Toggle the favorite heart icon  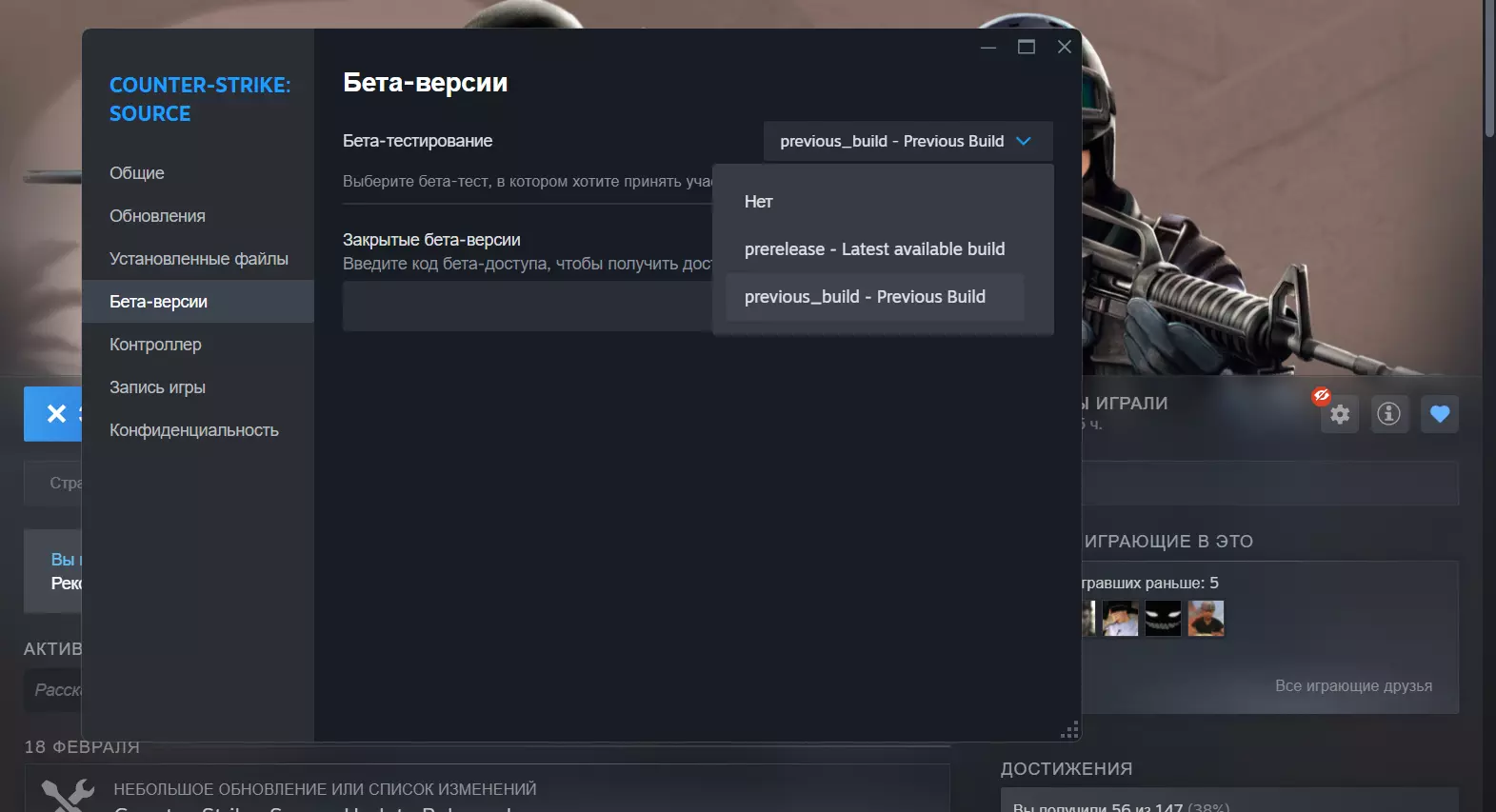[1440, 414]
